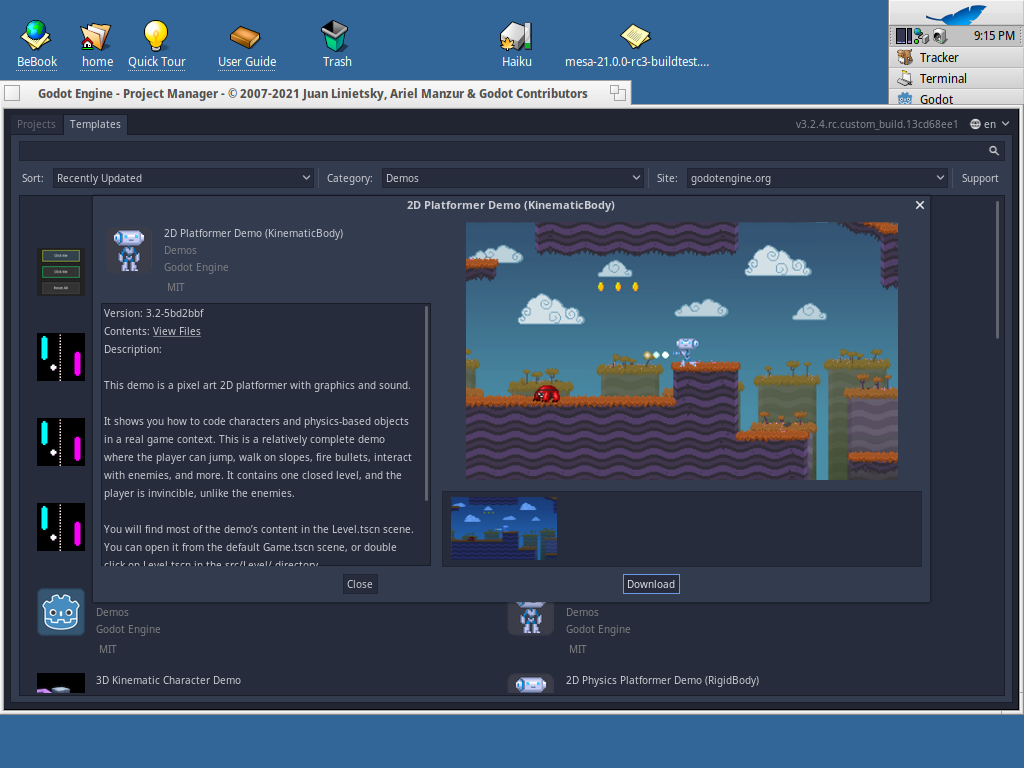Open the second Pong asset thumbnail
1024x768 pixels.
tap(61, 441)
